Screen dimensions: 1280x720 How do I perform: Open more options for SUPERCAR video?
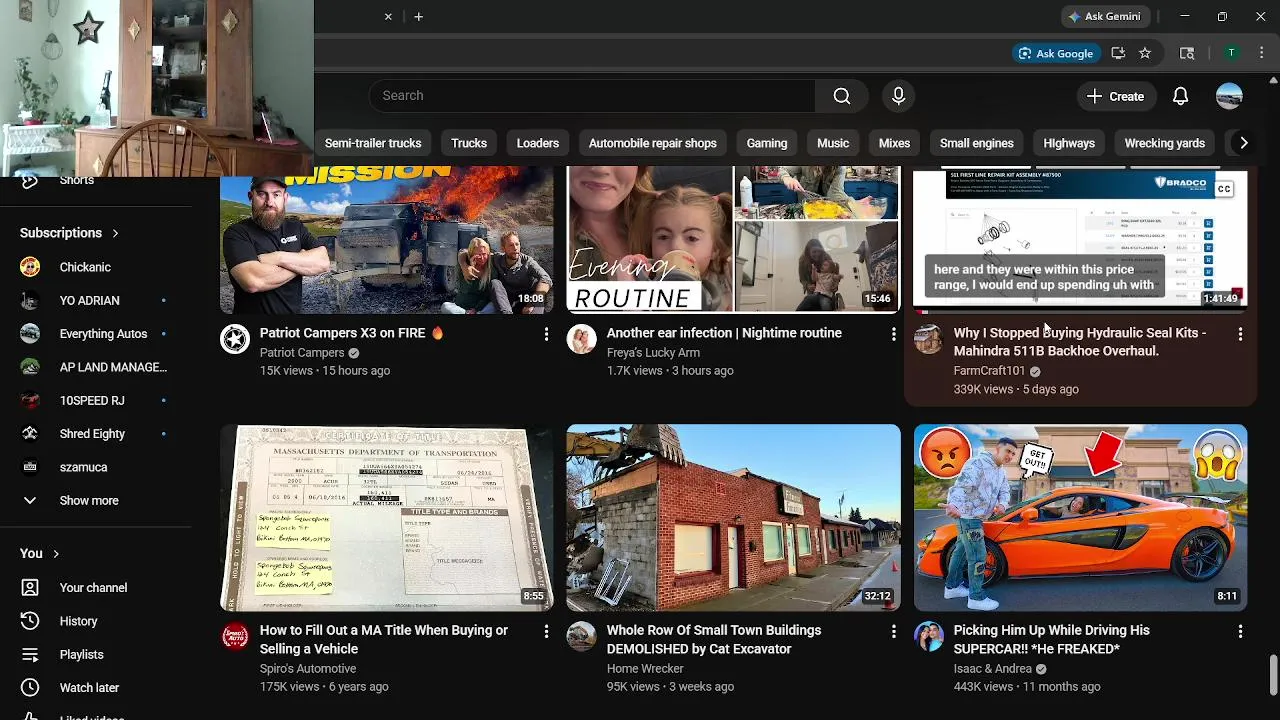click(x=1240, y=632)
